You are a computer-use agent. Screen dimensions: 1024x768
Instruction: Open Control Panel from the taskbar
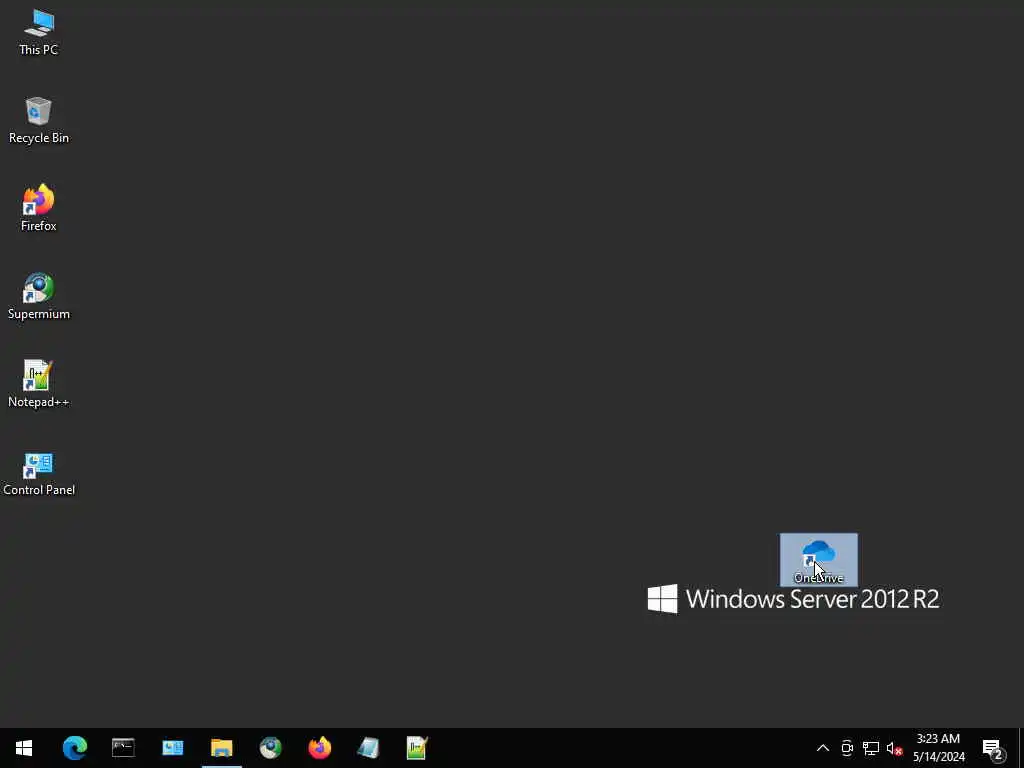pyautogui.click(x=172, y=748)
